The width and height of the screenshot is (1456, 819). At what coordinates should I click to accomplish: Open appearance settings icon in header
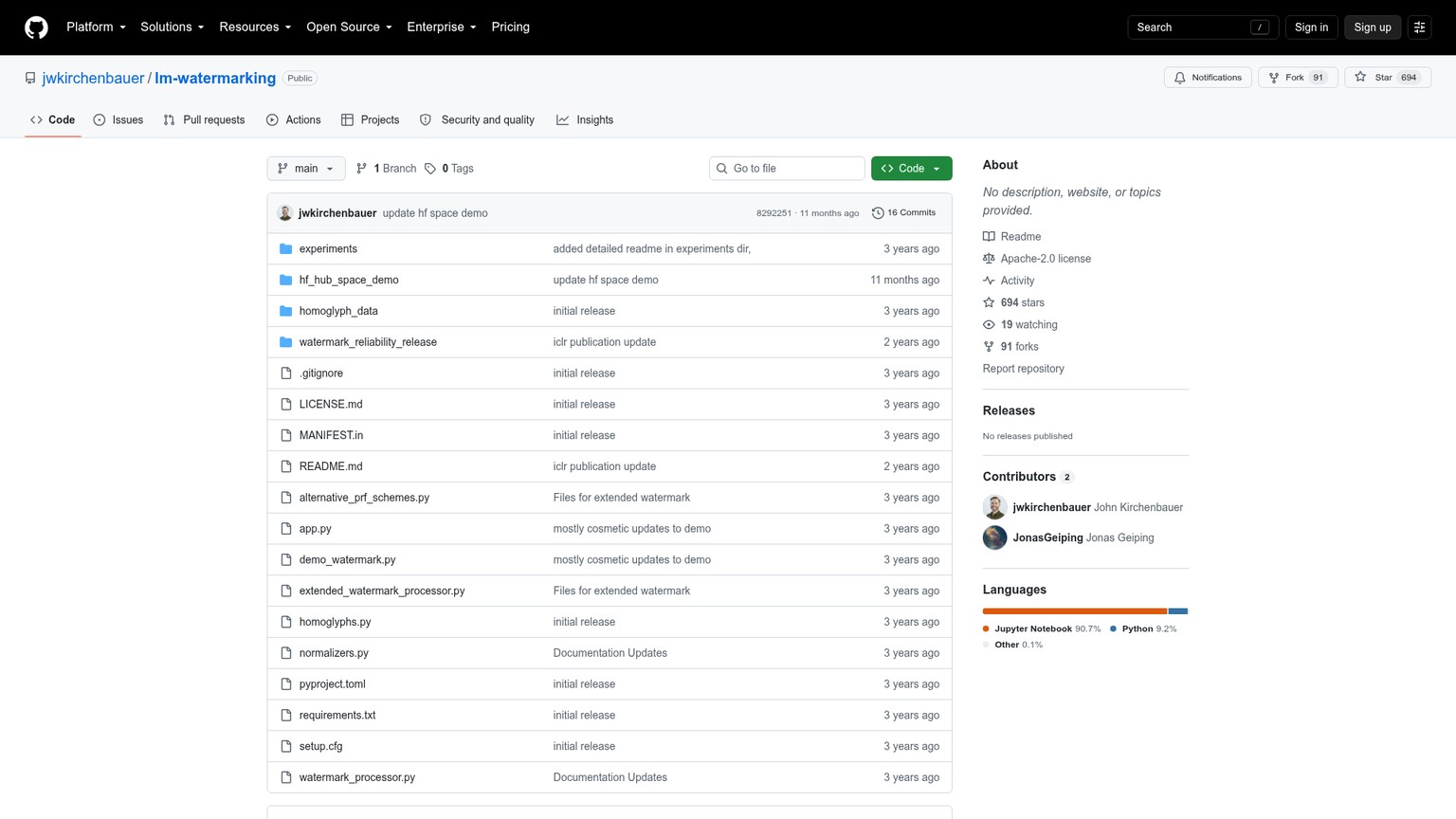coord(1419,27)
